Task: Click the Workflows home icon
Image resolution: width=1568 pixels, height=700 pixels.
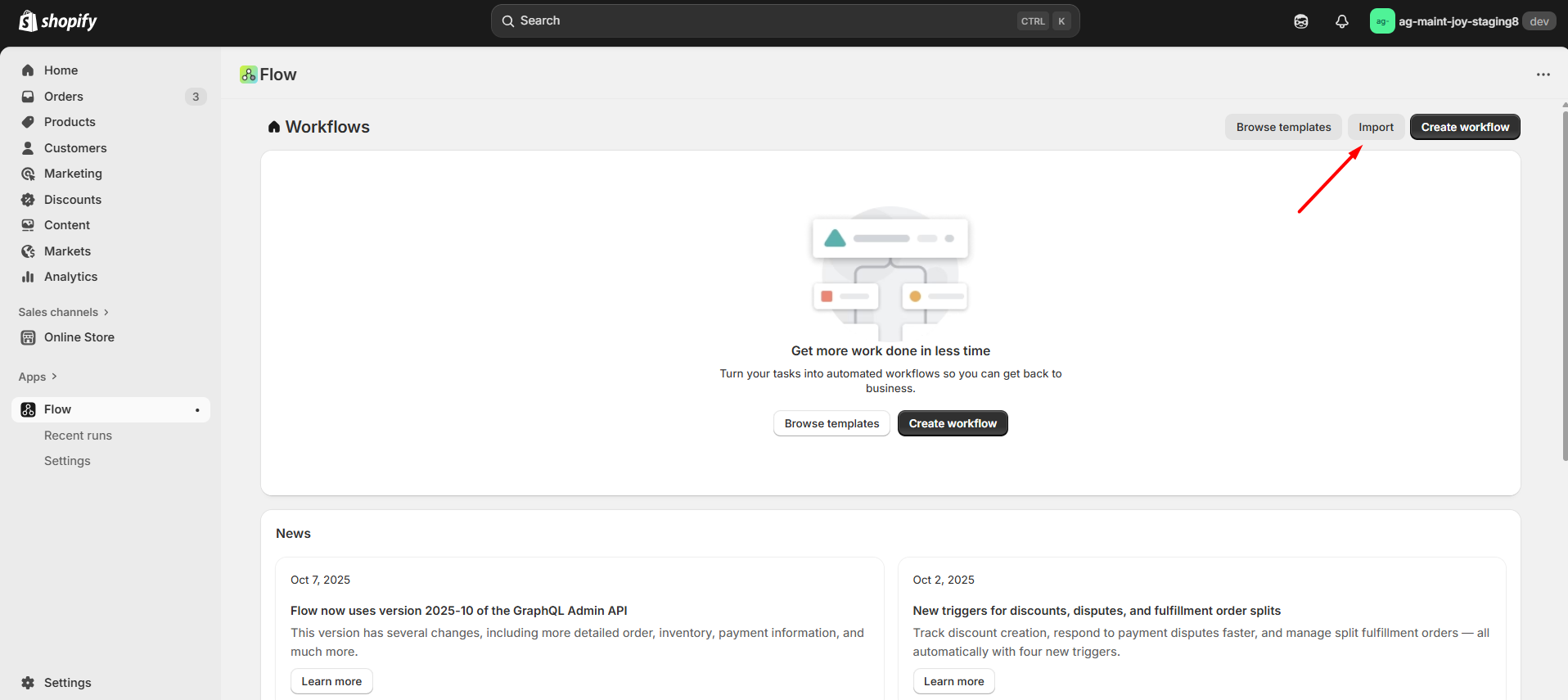Action: 274,127
